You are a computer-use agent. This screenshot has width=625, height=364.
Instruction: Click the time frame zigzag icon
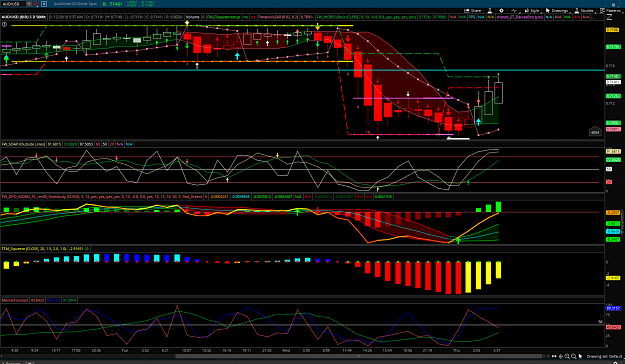pos(514,11)
